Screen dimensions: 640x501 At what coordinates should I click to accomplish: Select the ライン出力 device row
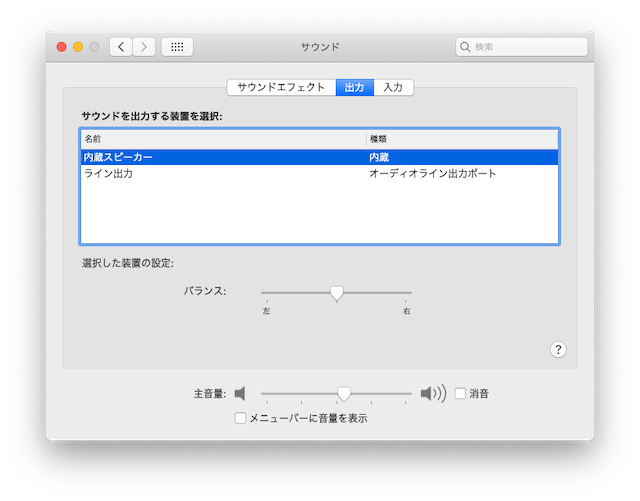pos(320,174)
